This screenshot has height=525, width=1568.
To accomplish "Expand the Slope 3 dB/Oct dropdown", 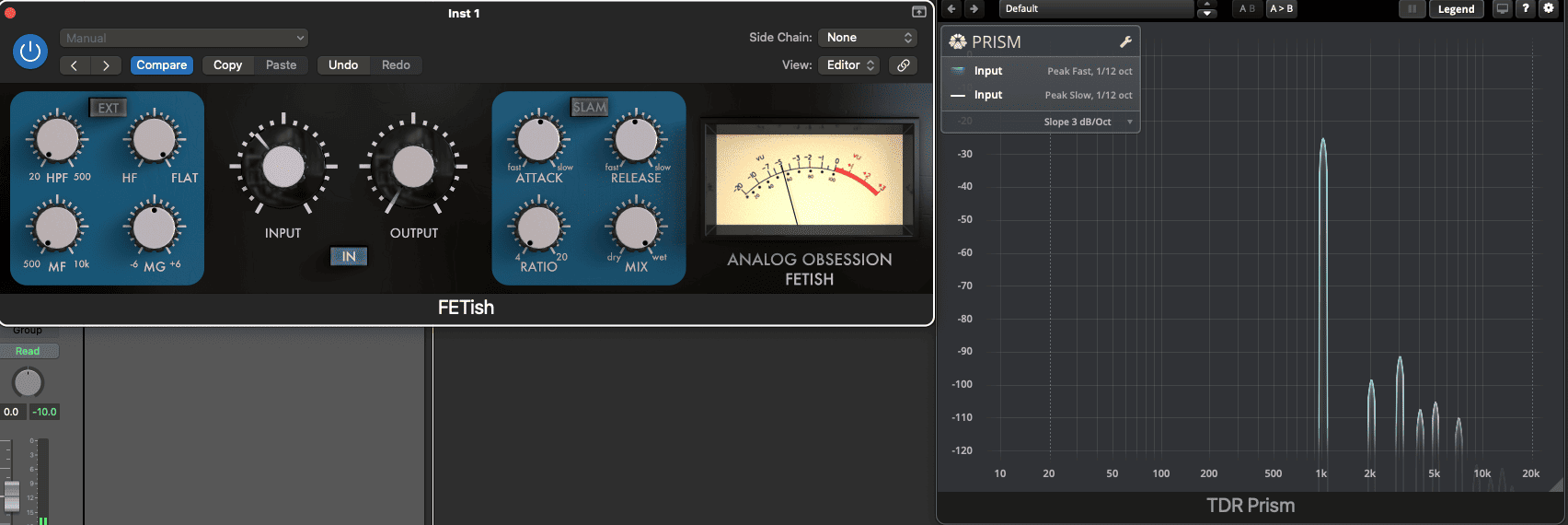I will (1086, 122).
